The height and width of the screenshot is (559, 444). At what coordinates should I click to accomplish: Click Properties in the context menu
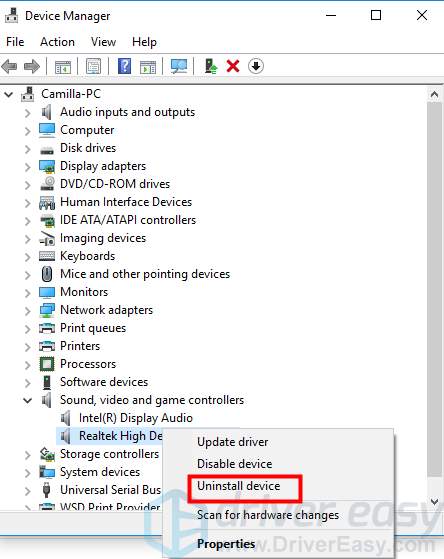click(x=226, y=544)
